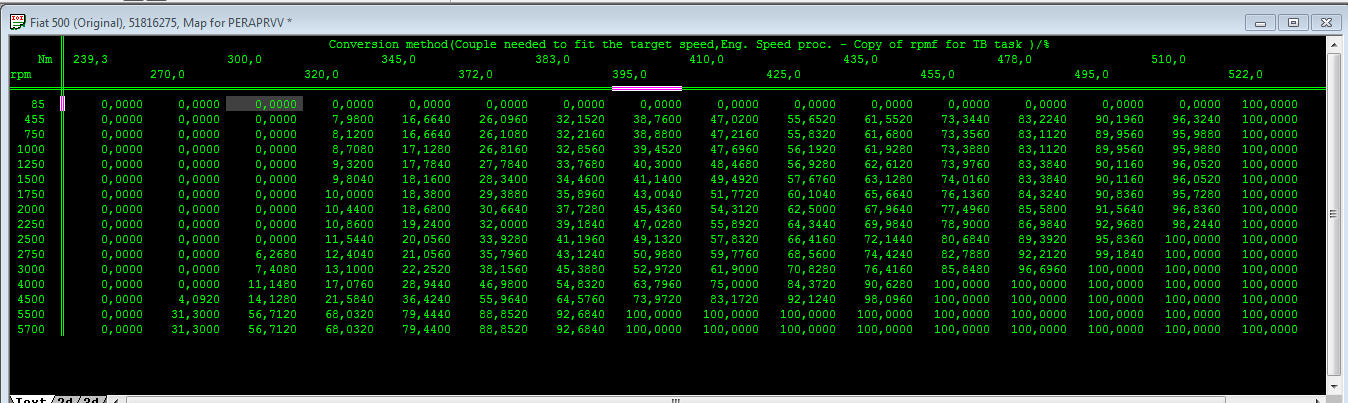Click the Nm axis label

point(45,59)
